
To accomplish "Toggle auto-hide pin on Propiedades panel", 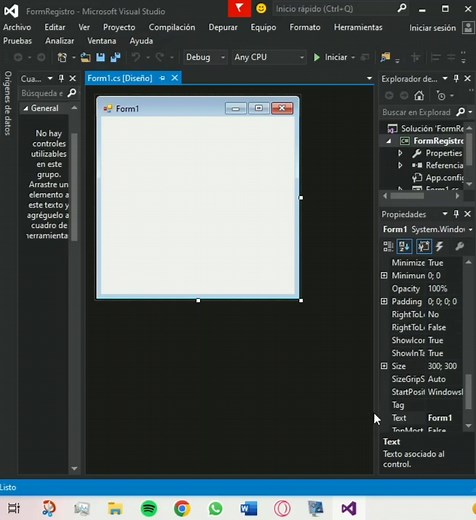I will [456, 214].
